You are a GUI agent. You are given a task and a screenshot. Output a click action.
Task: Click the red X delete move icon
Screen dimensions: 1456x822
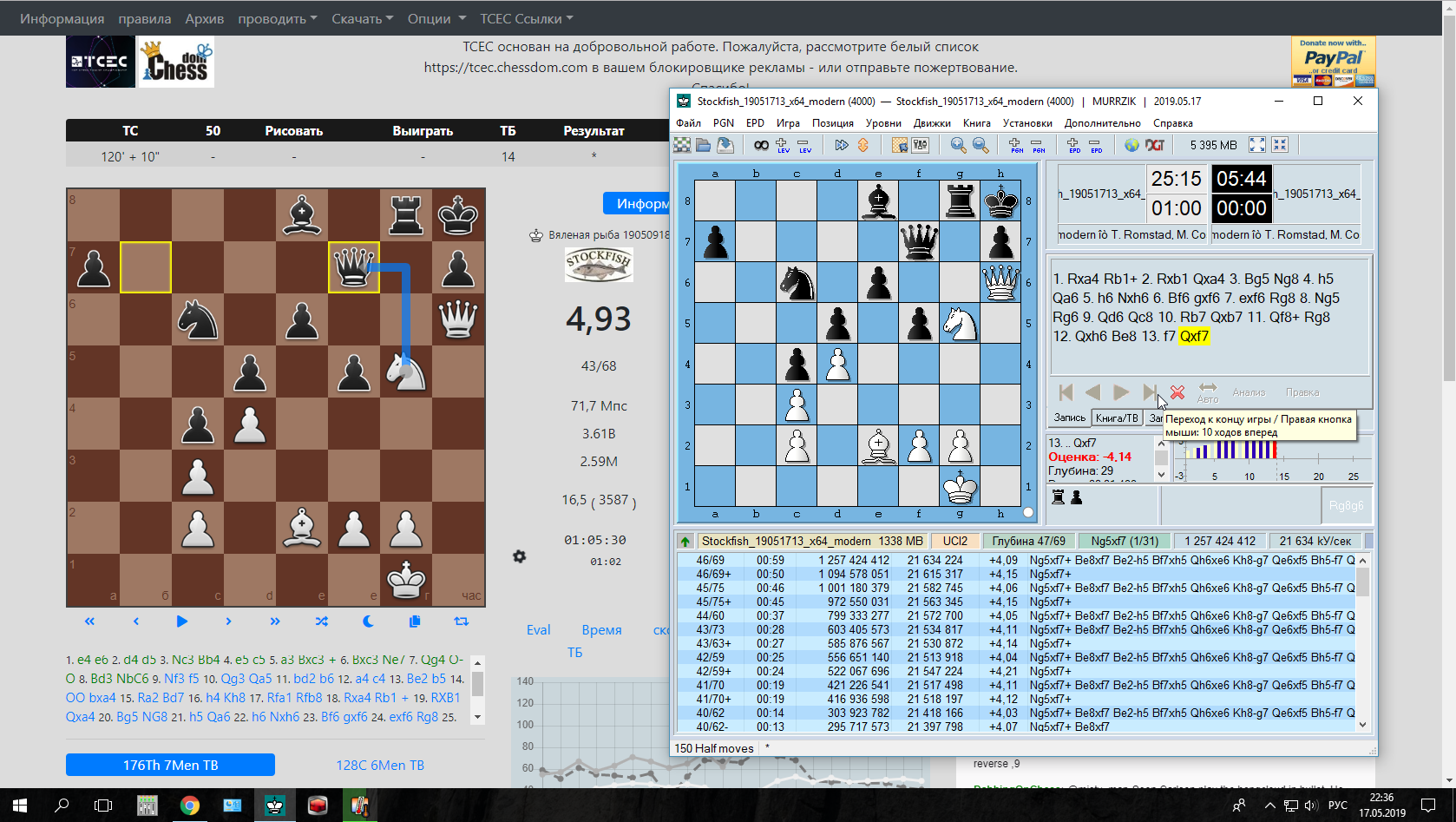pyautogui.click(x=1177, y=392)
